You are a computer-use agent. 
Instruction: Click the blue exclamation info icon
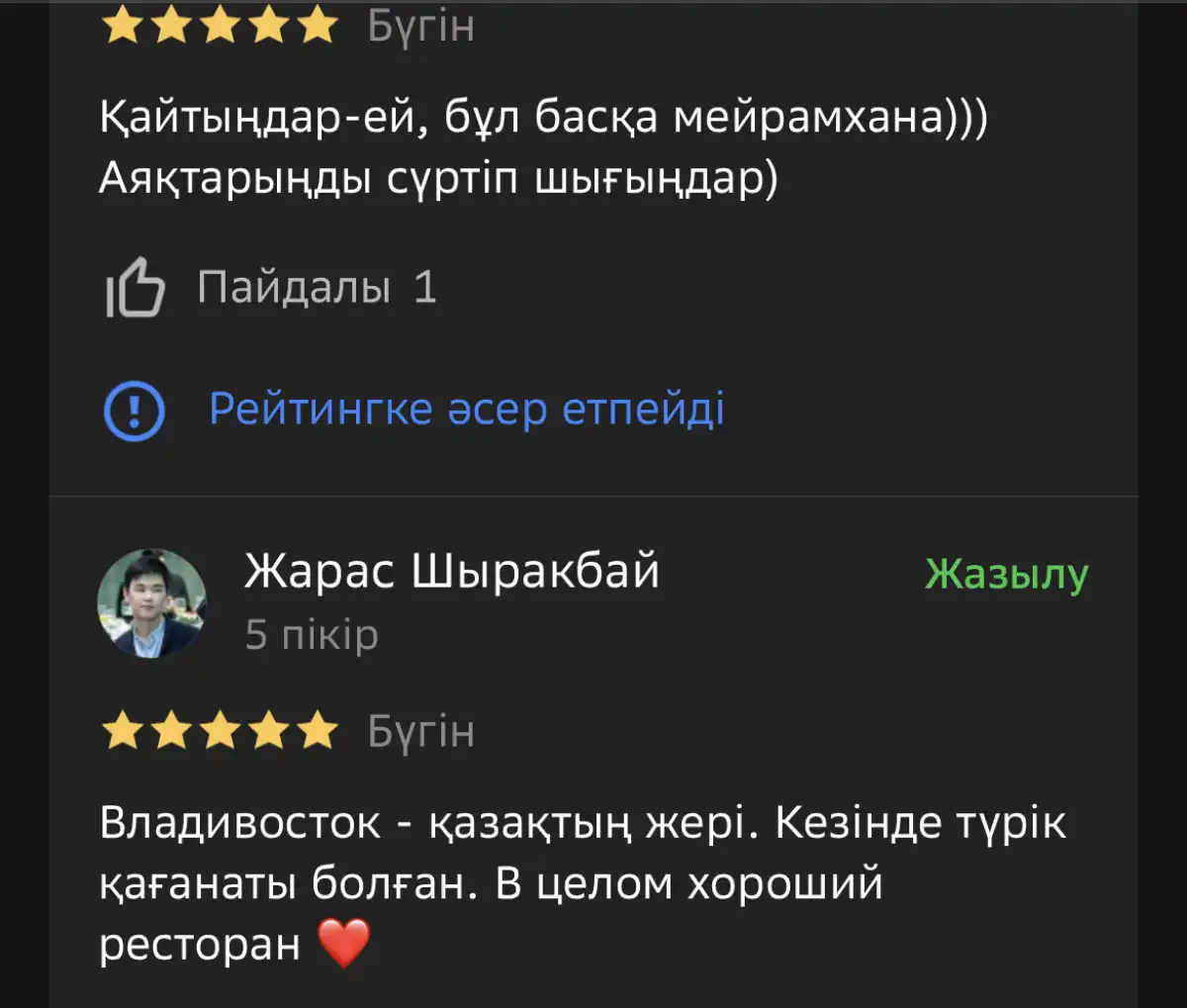(x=135, y=410)
